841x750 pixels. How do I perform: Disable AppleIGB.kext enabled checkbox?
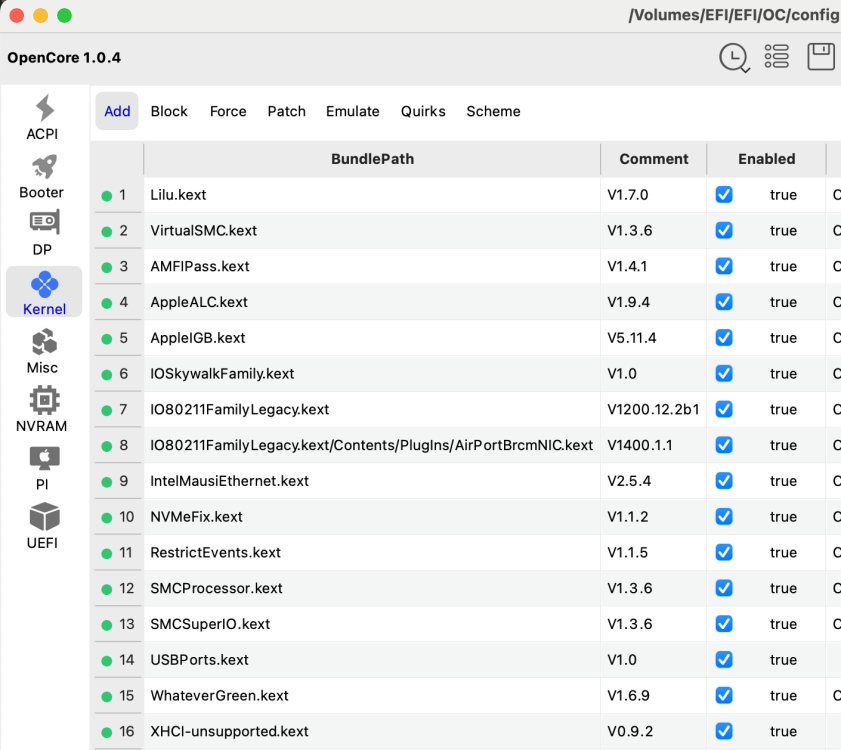click(724, 337)
